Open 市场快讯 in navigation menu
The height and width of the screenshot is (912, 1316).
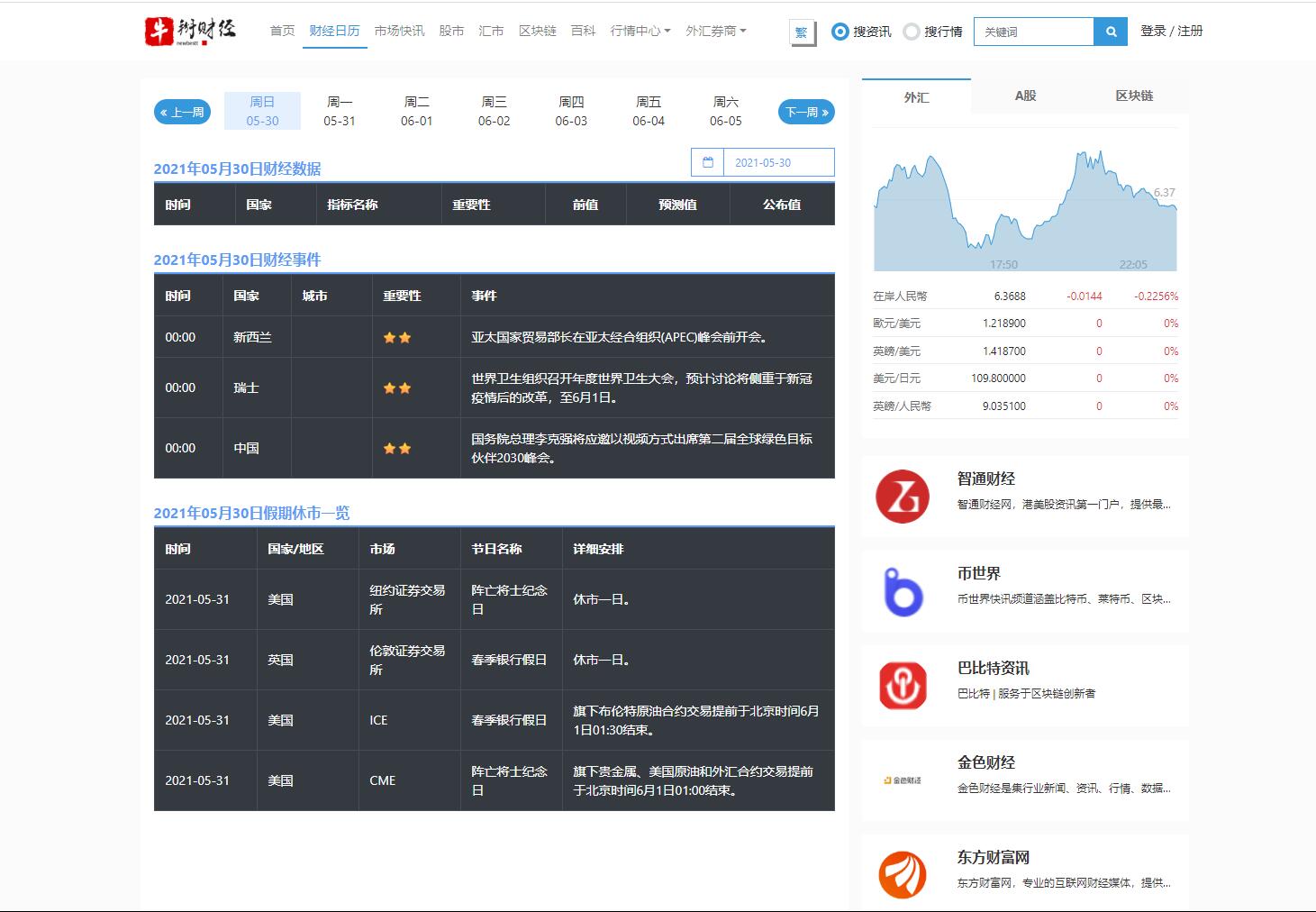[x=399, y=31]
